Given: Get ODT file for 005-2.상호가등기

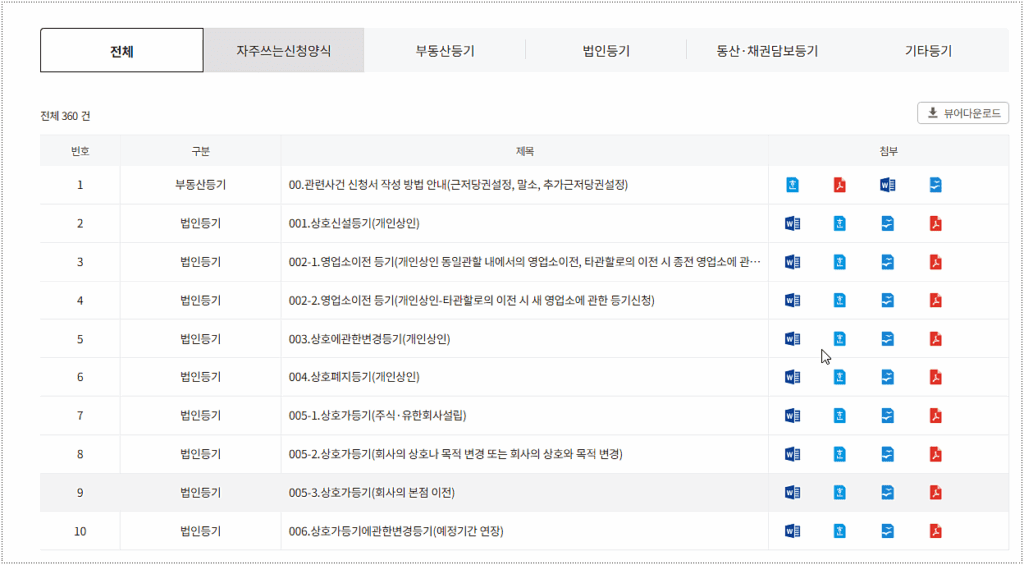Looking at the screenshot, I should [888, 454].
